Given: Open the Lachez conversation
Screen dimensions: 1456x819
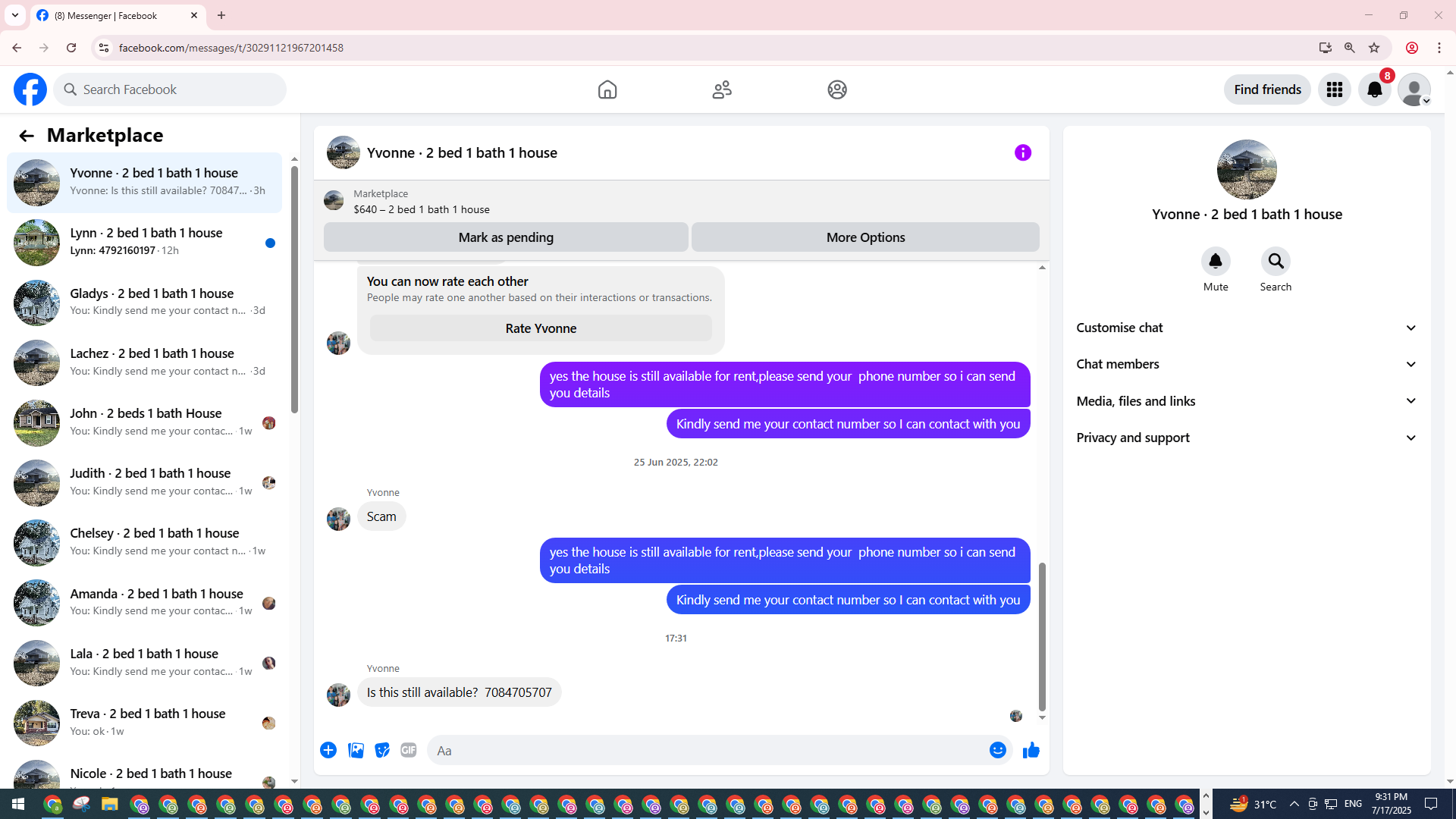Looking at the screenshot, I should [144, 362].
